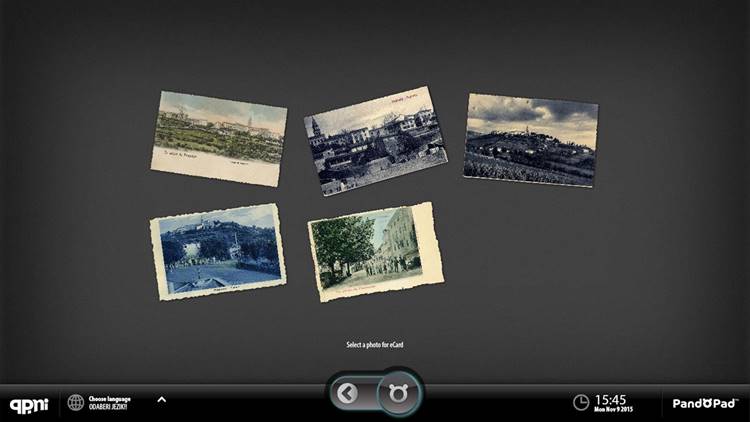Select the top-left panoramic town postcard
This screenshot has width=750, height=422.
tap(220, 138)
